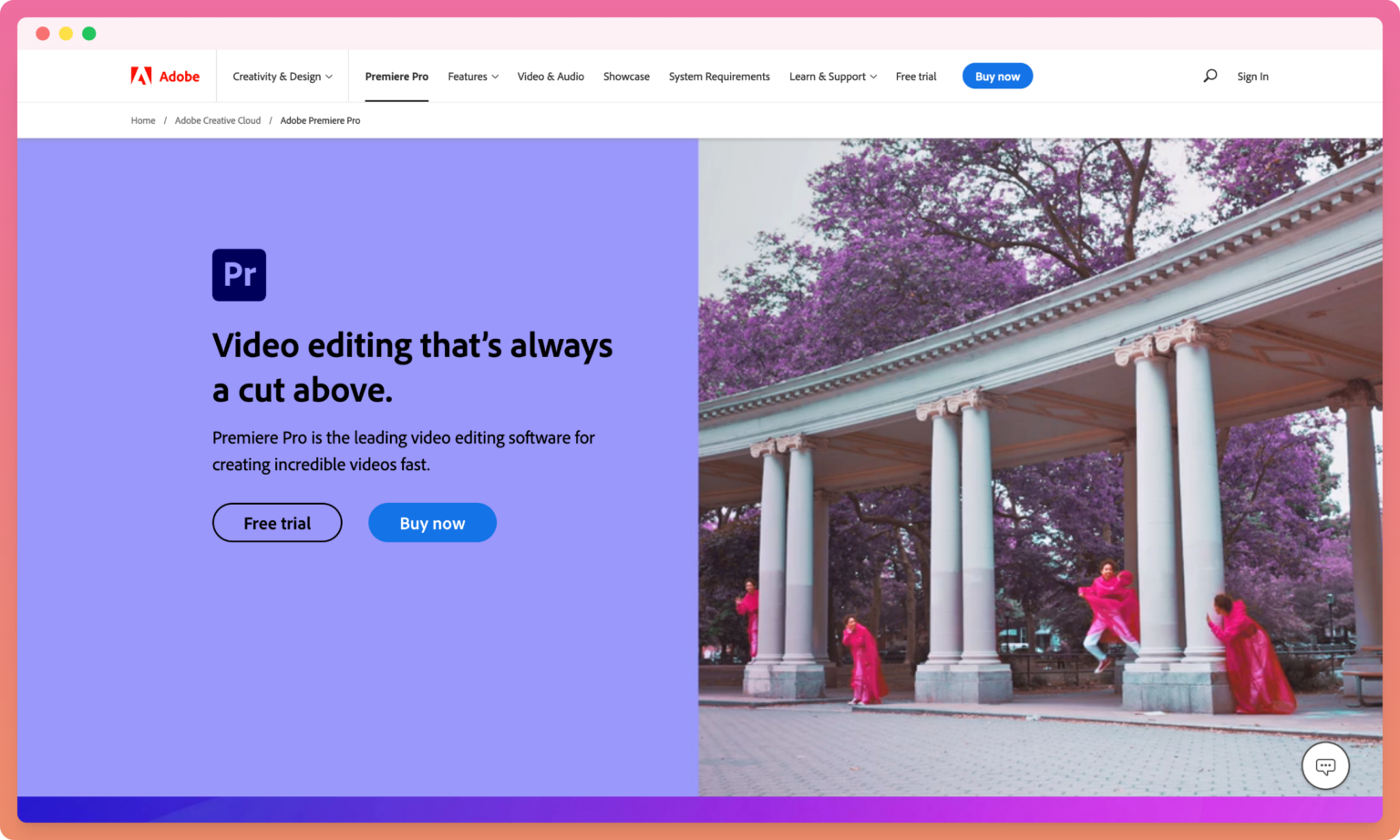Expand the Learn & Support dropdown
The width and height of the screenshot is (1400, 840).
[831, 76]
